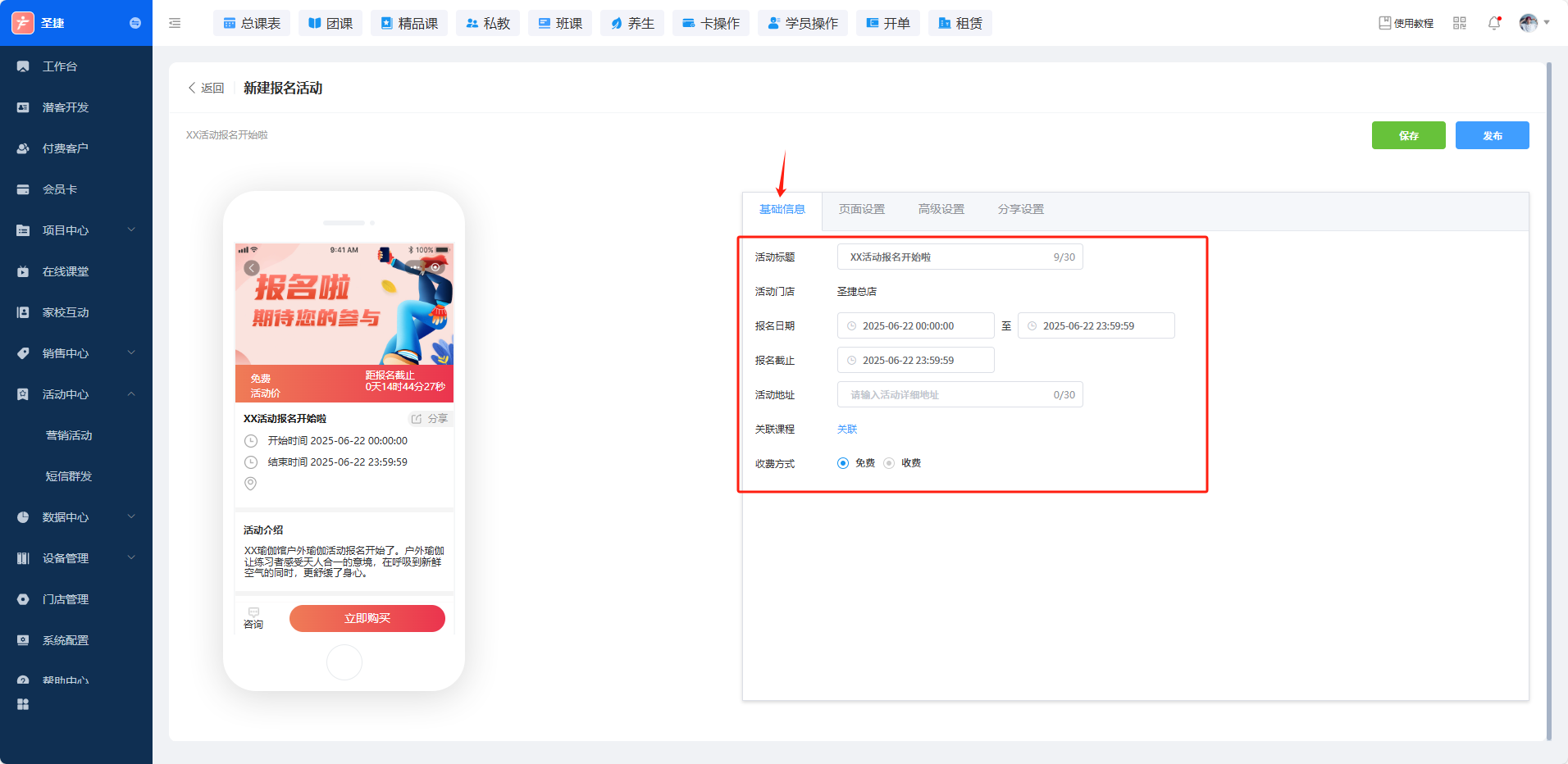
Task: Click the green 保存 button
Action: coord(1408,135)
